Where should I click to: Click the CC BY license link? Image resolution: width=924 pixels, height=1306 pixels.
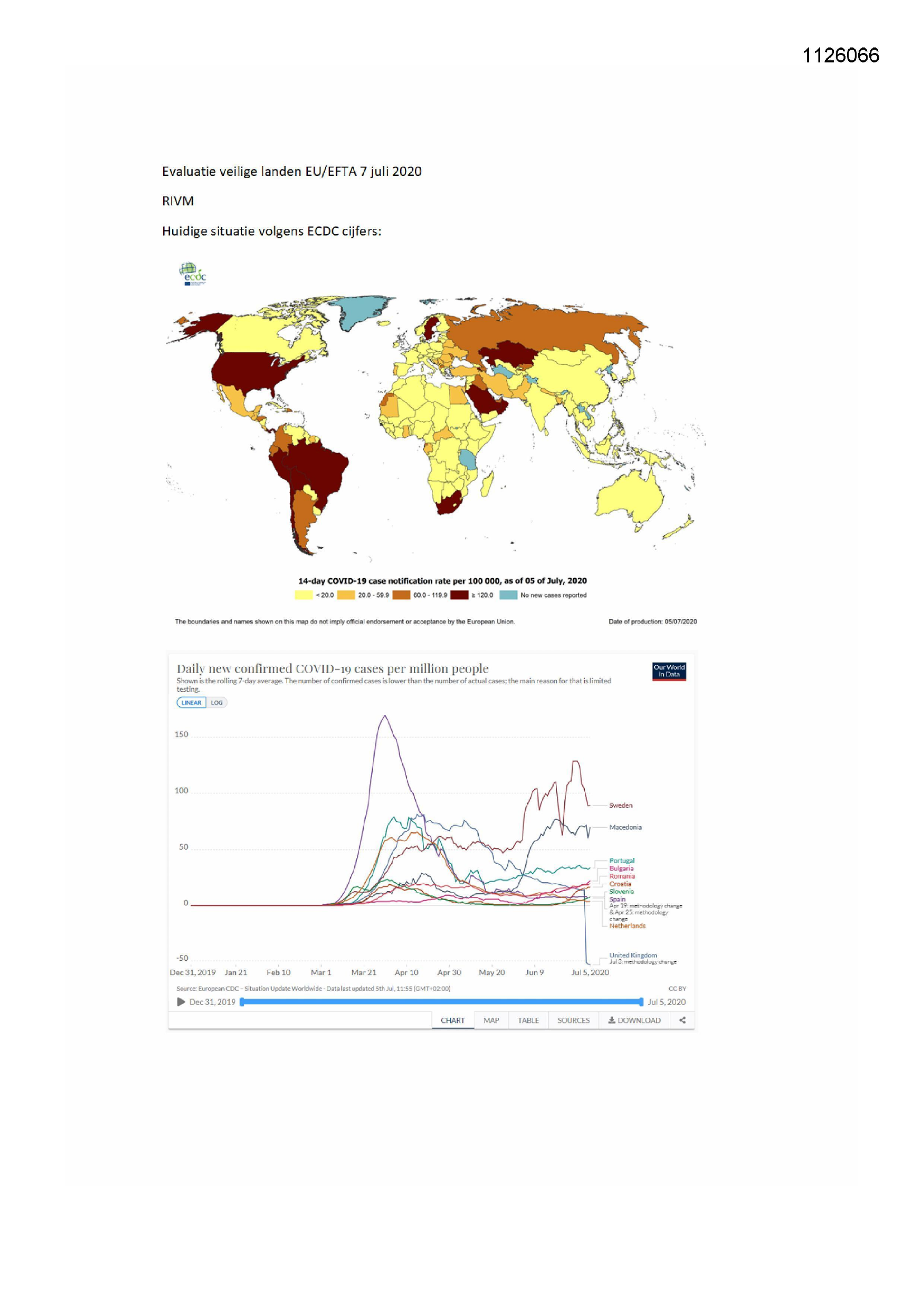(x=677, y=989)
